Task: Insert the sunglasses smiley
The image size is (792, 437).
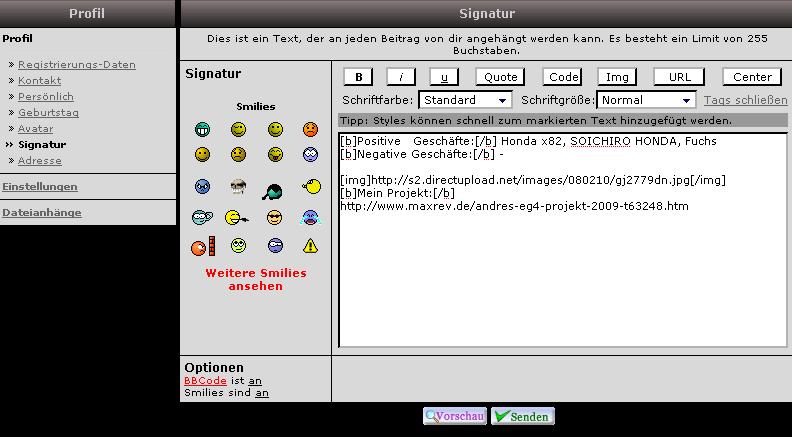Action: point(275,217)
